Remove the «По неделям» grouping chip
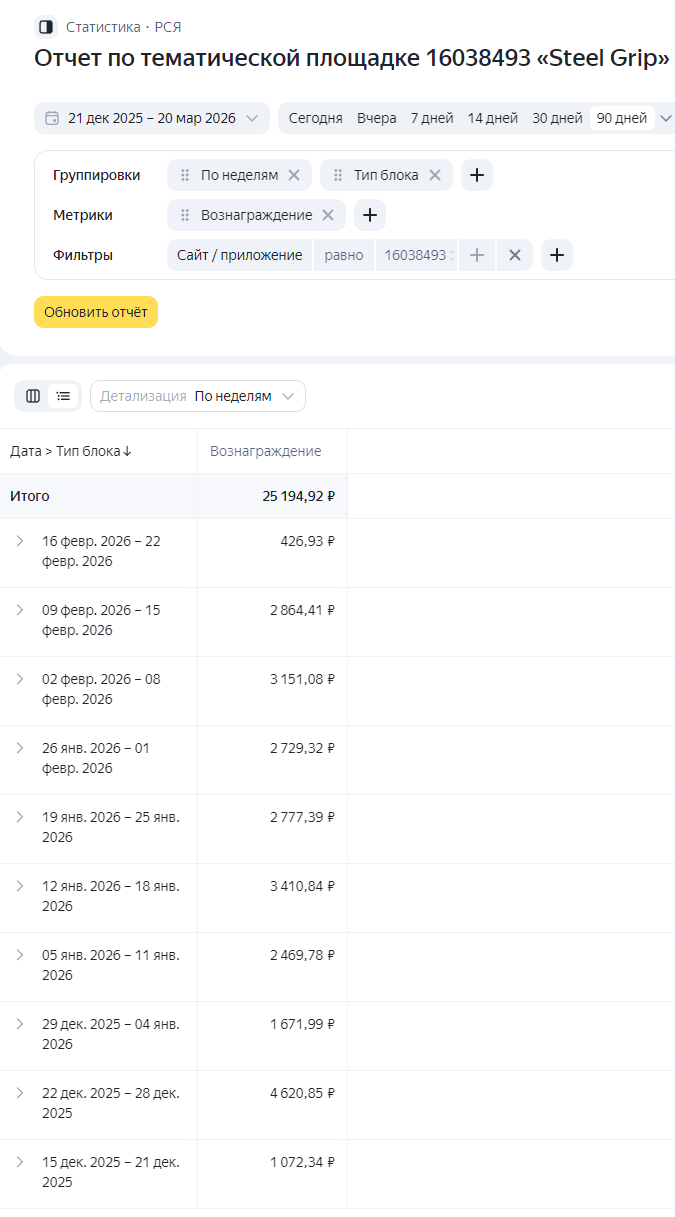This screenshot has width=675, height=1217. point(294,175)
